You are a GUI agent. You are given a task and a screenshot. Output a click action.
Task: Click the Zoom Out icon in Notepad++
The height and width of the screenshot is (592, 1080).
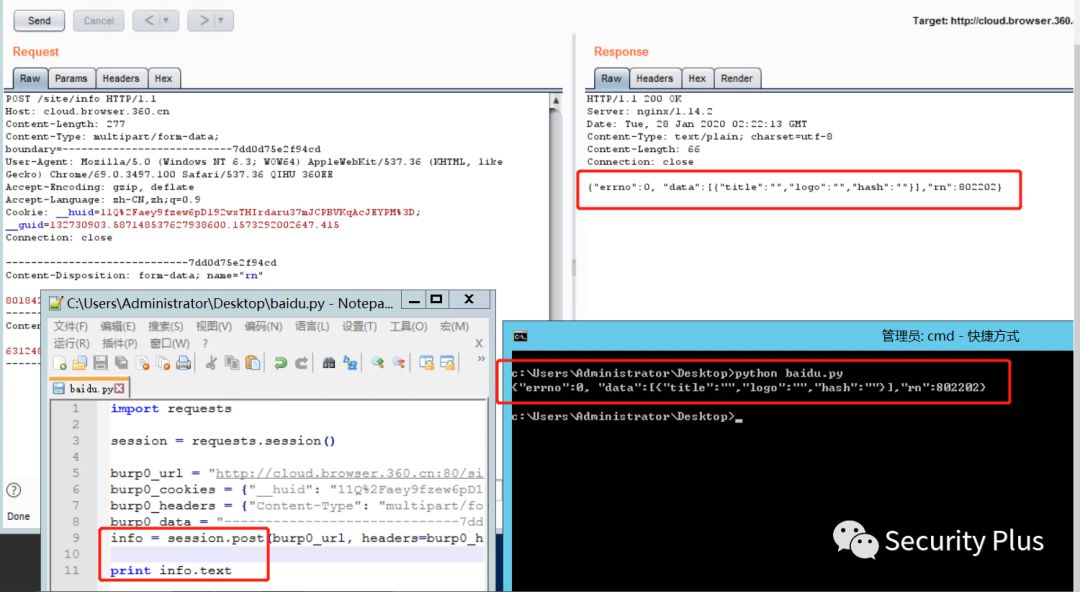(399, 363)
